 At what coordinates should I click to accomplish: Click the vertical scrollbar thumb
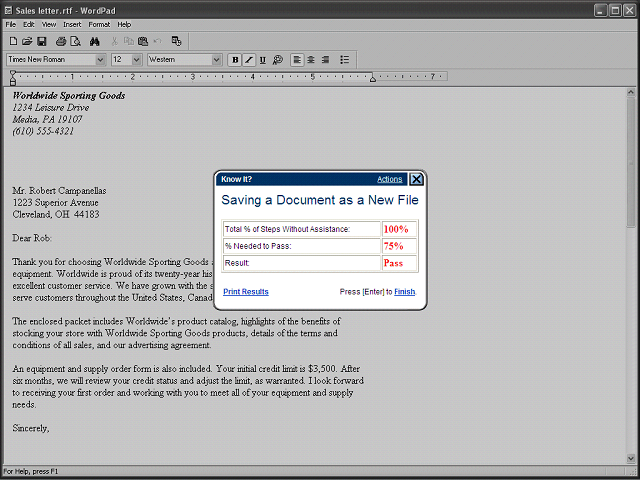click(x=631, y=162)
